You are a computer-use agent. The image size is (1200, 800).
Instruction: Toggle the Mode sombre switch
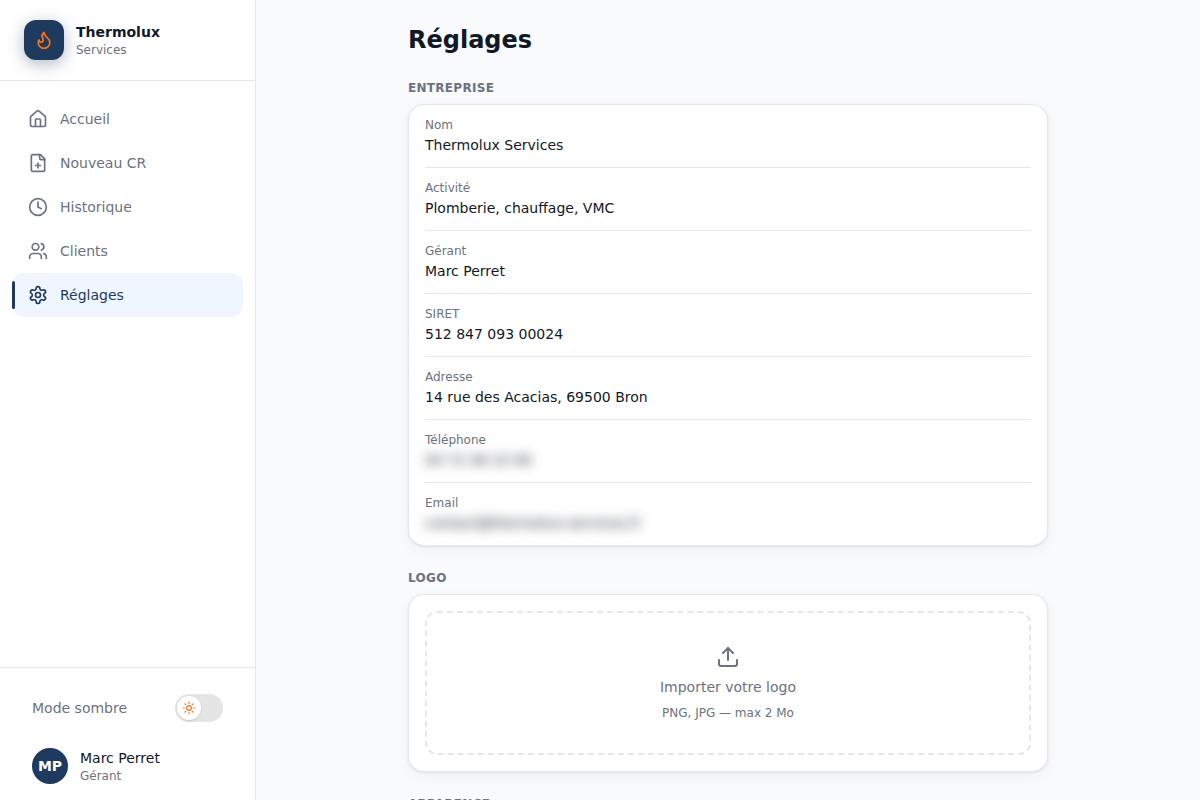[199, 708]
